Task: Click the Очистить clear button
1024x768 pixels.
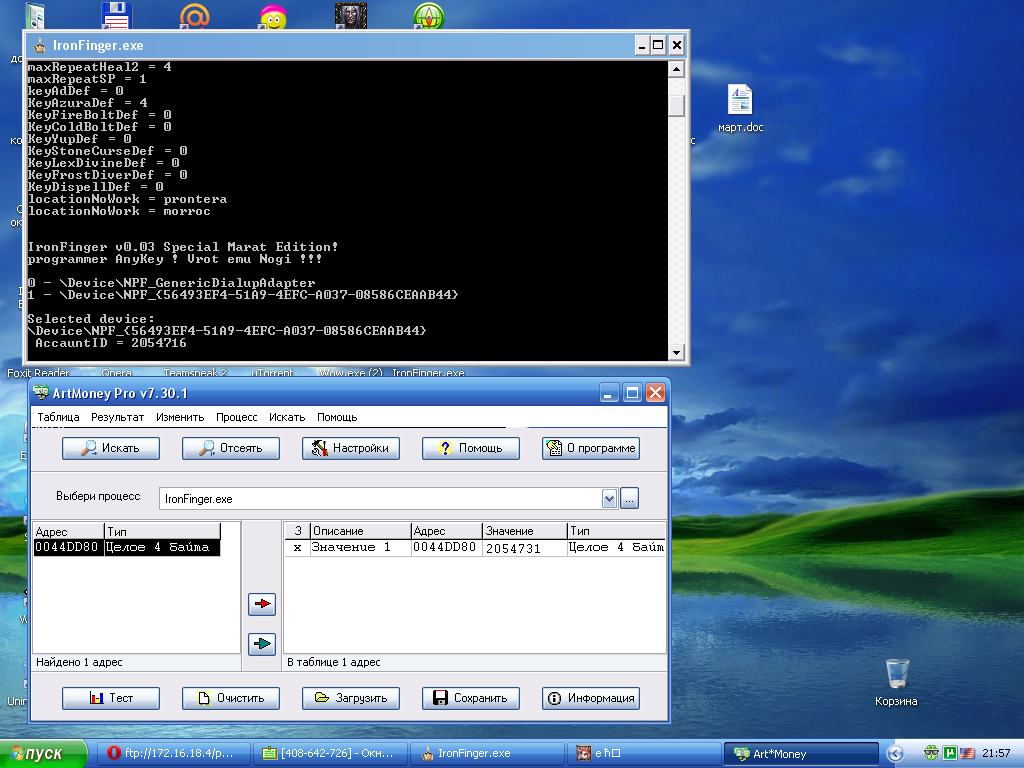Action: point(231,698)
